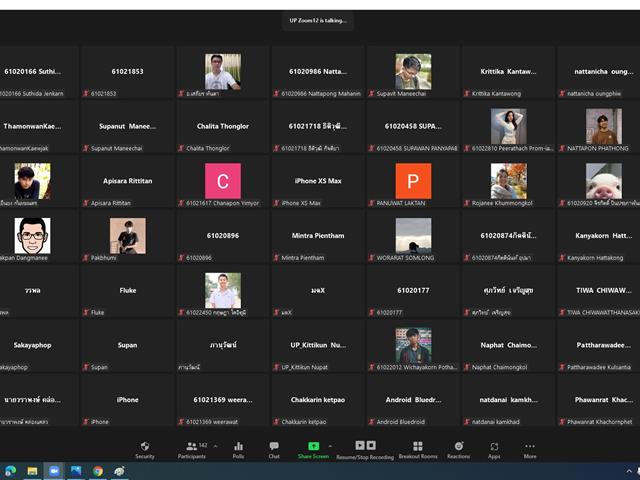Expand the caret next to Participants
This screenshot has width=640, height=480.
pos(215,446)
